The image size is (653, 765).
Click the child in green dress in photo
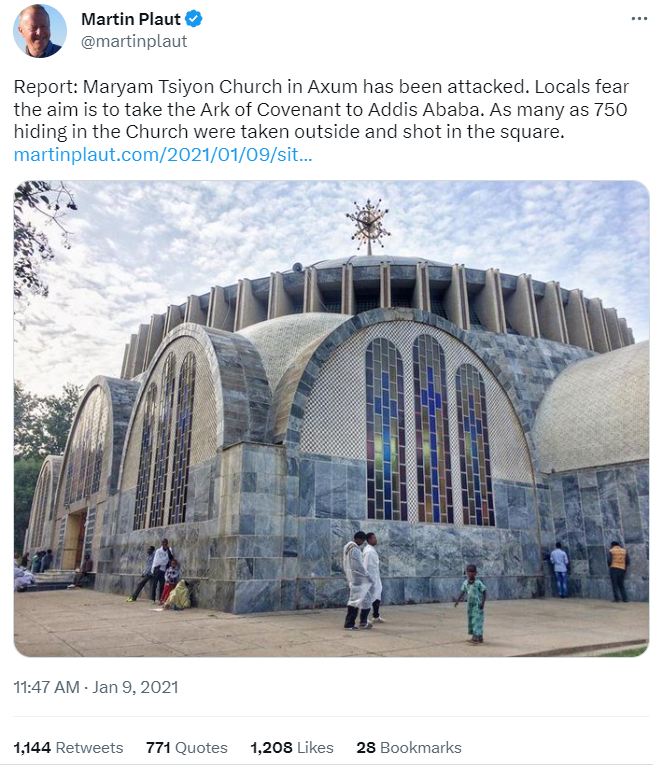point(473,601)
